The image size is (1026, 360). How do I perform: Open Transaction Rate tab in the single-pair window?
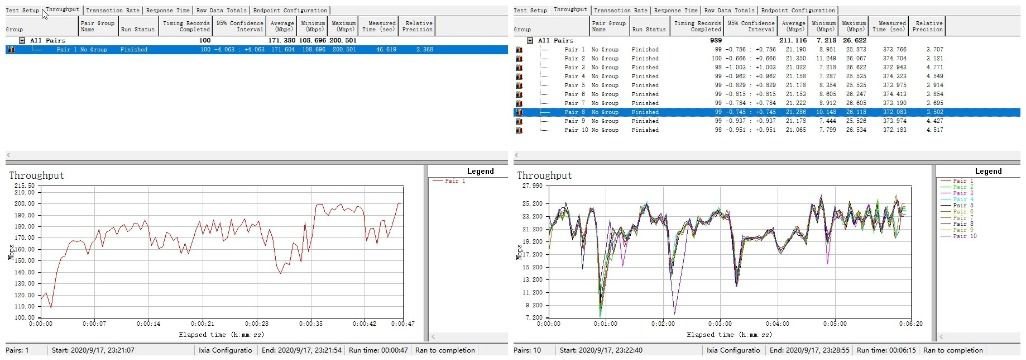click(x=113, y=10)
